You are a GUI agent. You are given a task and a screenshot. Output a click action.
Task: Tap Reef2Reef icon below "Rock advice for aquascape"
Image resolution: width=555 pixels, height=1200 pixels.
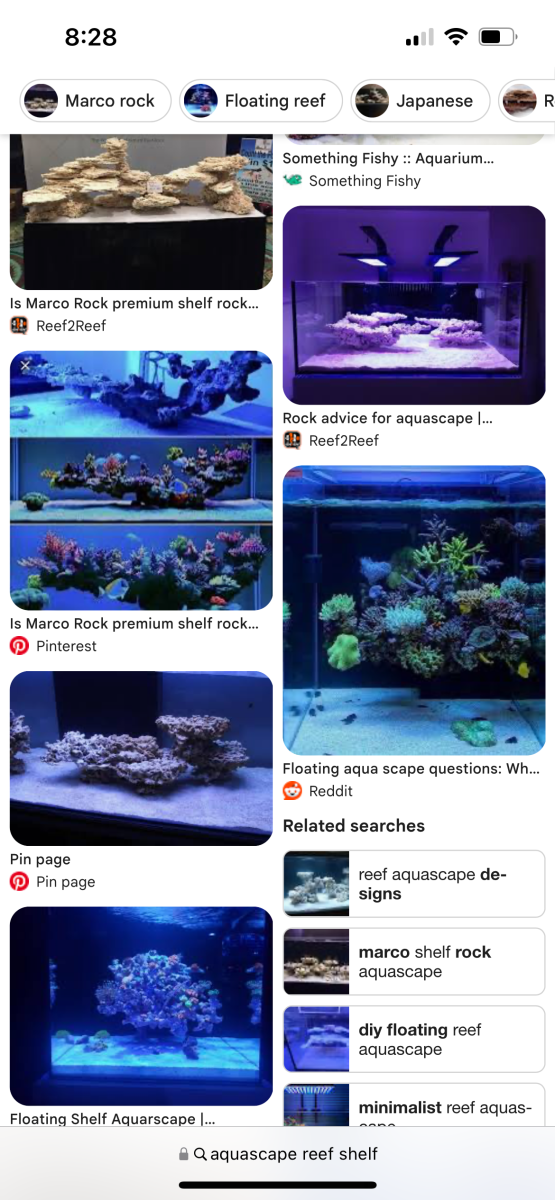tap(292, 440)
